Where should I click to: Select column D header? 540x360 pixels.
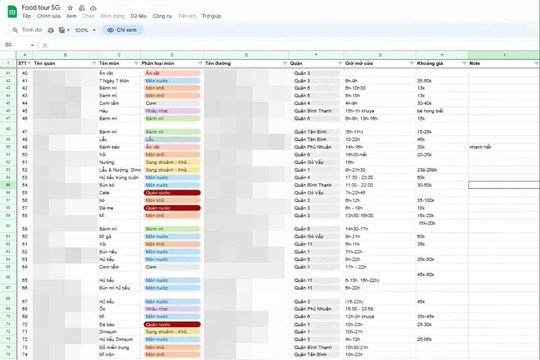pyautogui.click(x=172, y=55)
